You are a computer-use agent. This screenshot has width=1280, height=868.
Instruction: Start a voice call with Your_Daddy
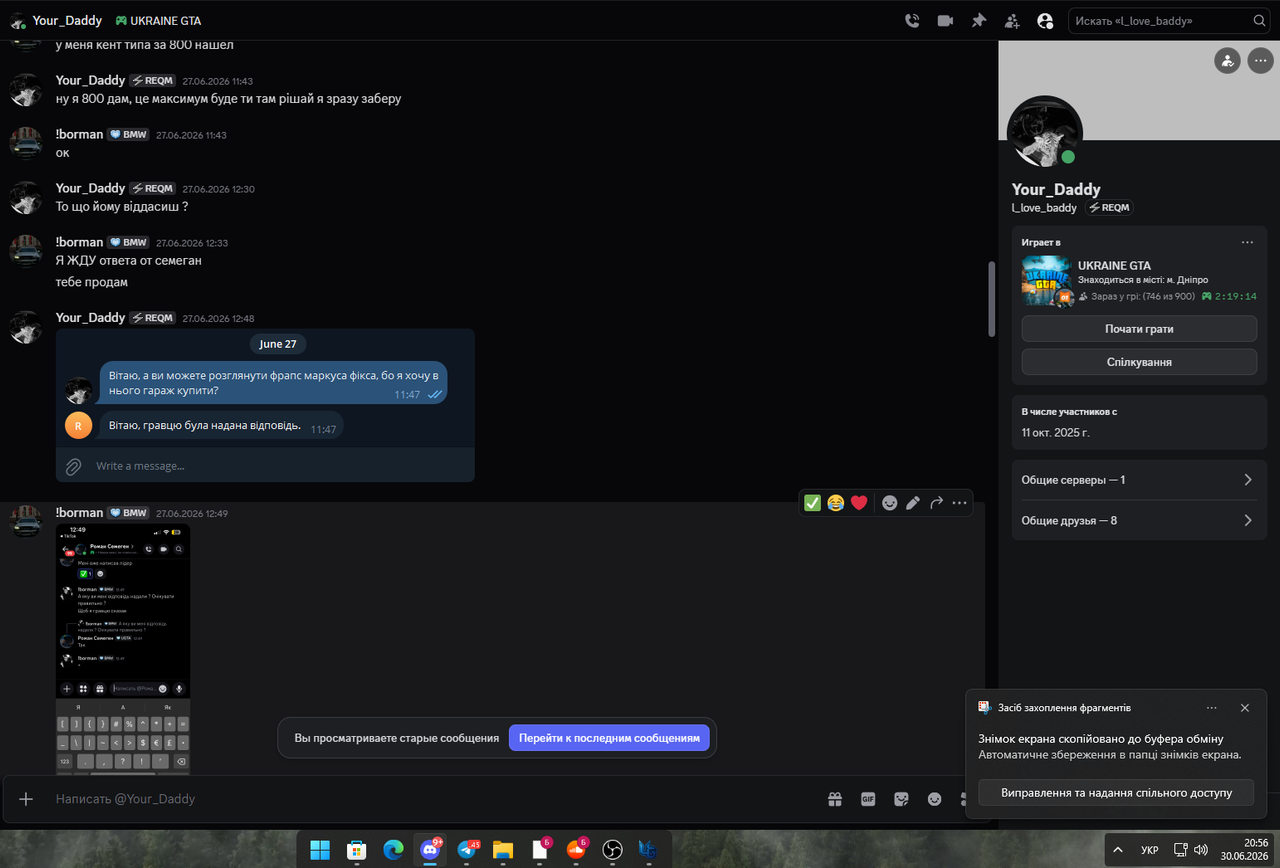coord(912,20)
